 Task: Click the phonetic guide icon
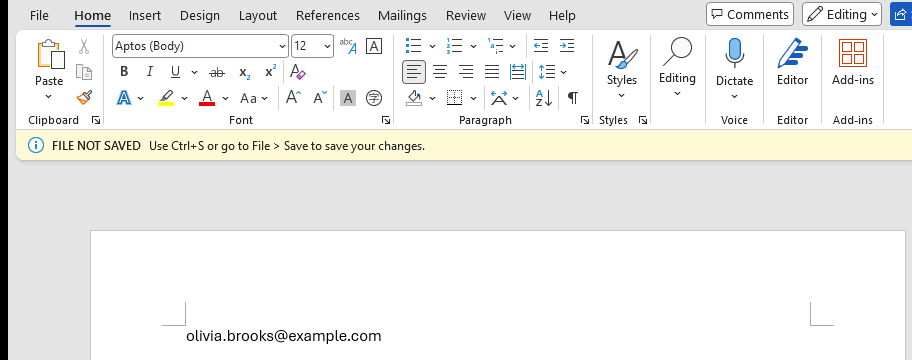tap(348, 46)
